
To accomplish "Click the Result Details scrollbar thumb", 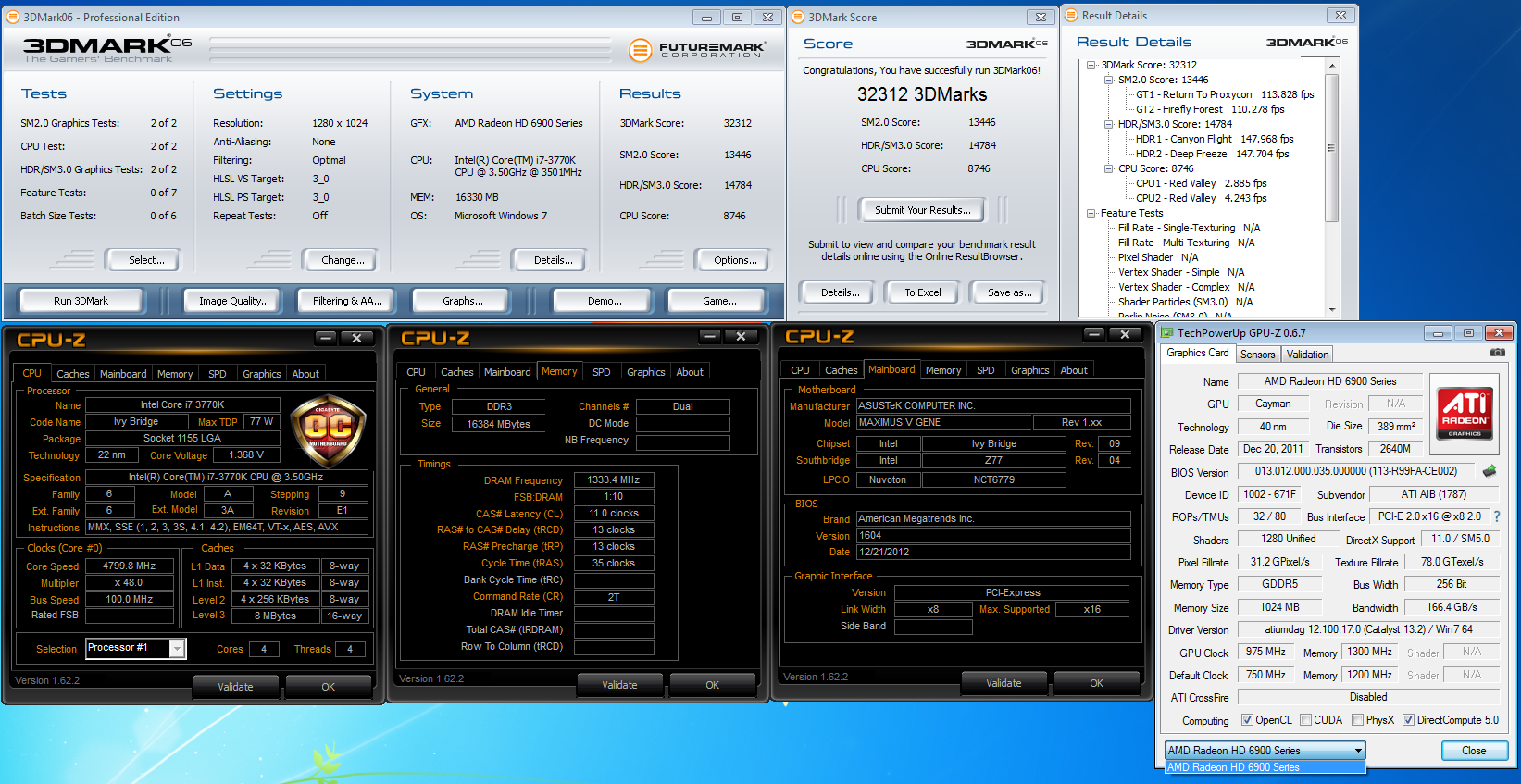I will click(1331, 147).
